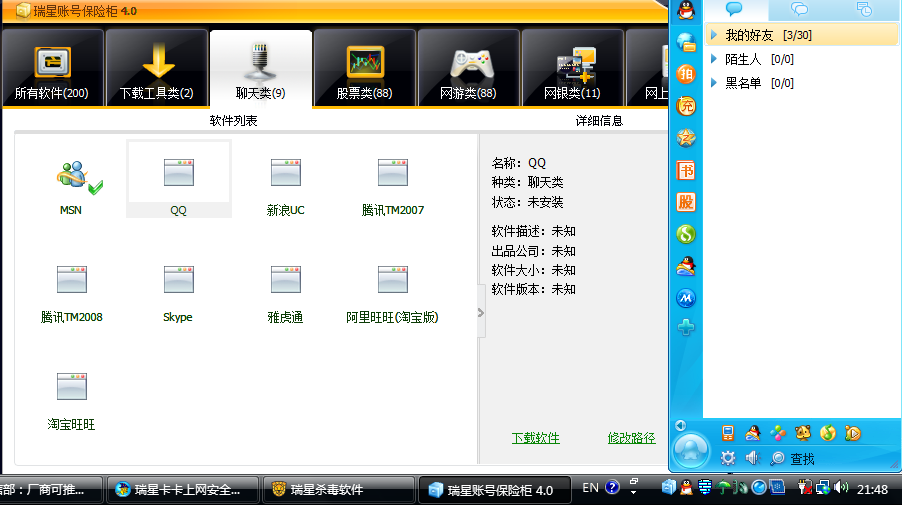The height and width of the screenshot is (505, 902).
Task: Open the 所有软件(200) category tab
Action: point(52,68)
